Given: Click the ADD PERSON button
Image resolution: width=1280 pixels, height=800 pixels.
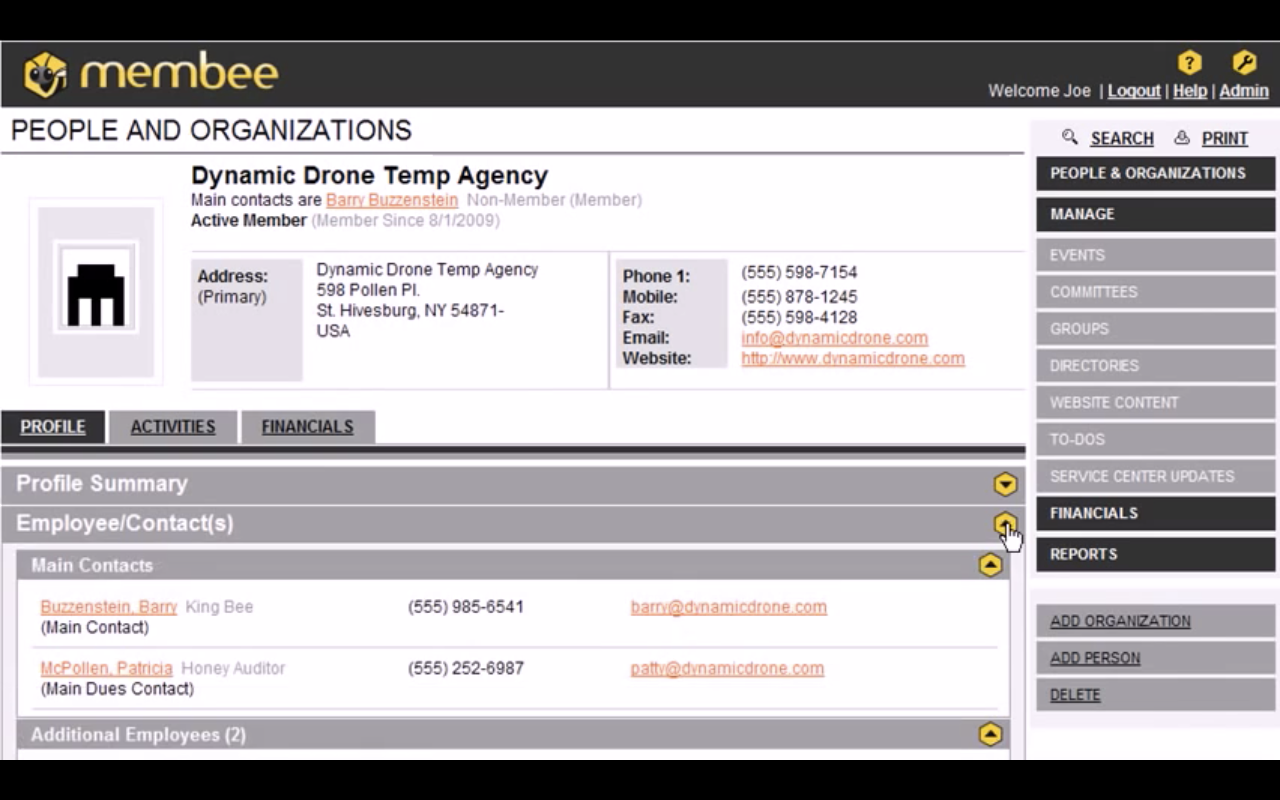Looking at the screenshot, I should (x=1156, y=658).
